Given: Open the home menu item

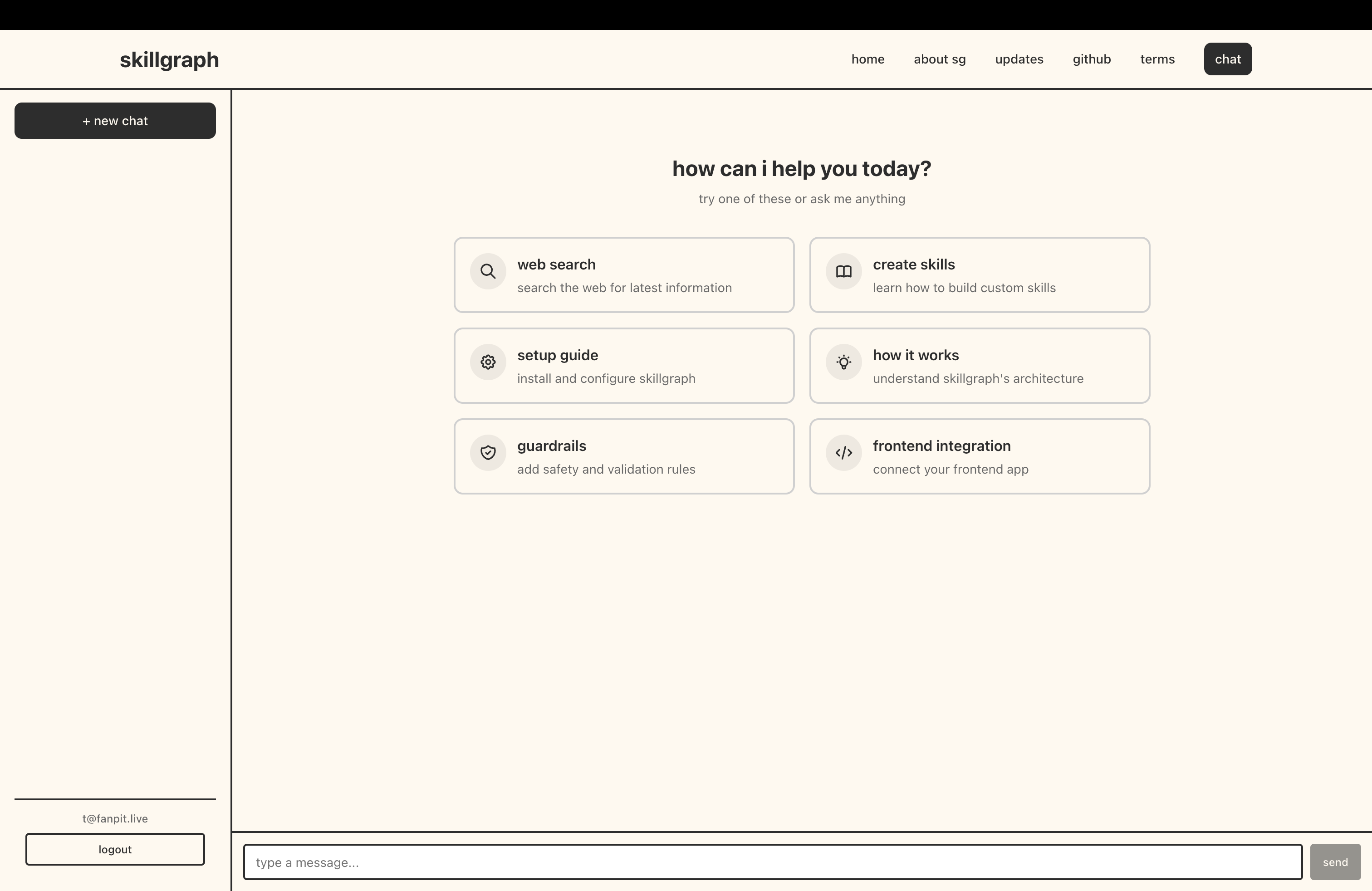Looking at the screenshot, I should 867,59.
